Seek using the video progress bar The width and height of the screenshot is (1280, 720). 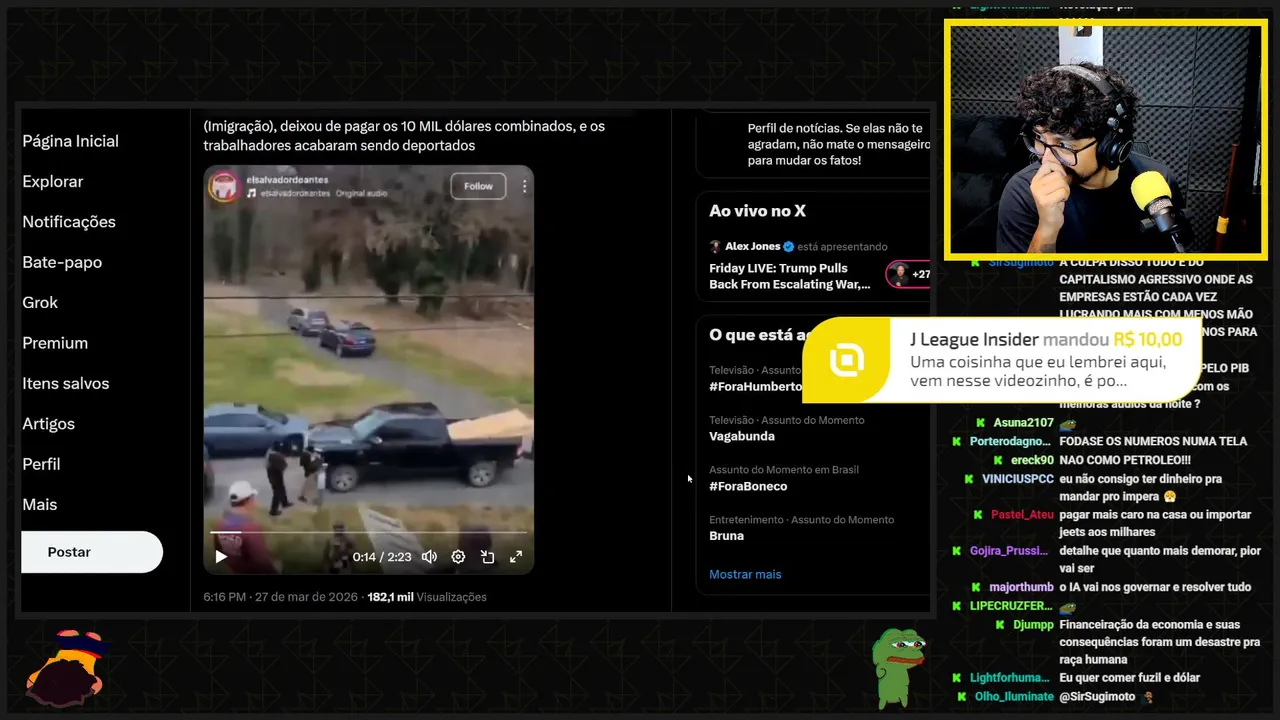coord(368,533)
